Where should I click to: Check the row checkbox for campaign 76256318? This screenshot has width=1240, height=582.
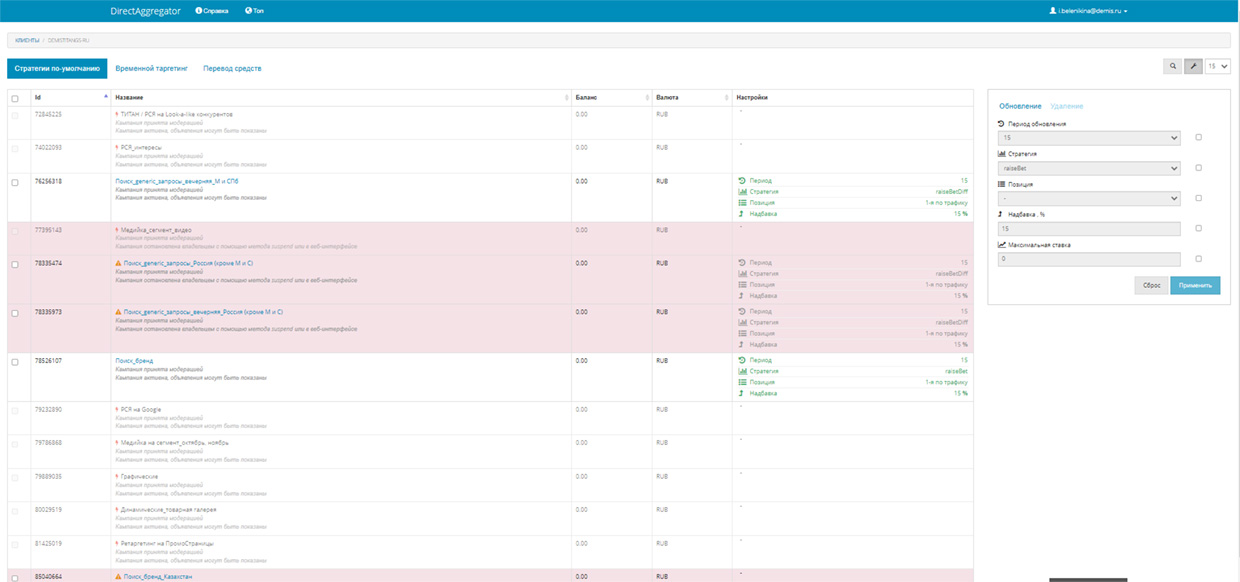[15, 182]
